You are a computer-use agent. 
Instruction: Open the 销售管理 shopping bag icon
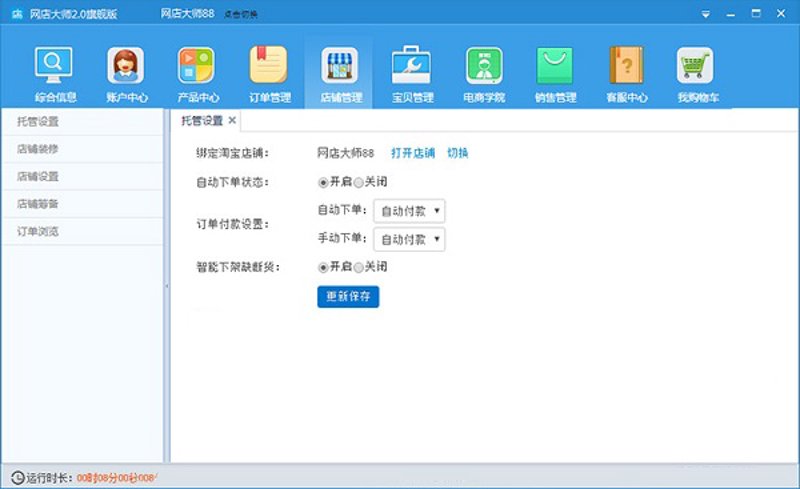(555, 65)
